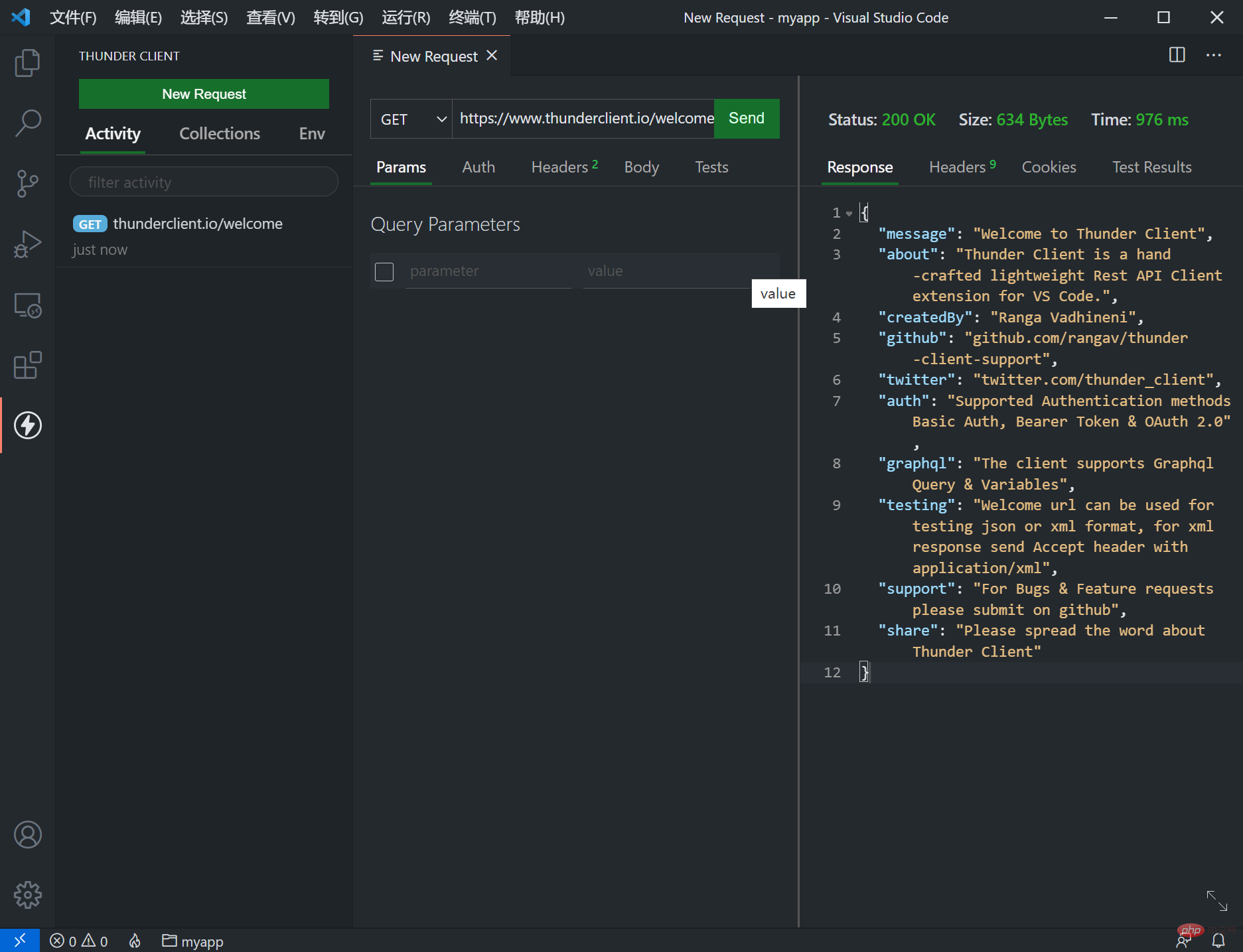Open the 终端(T) menu
The image size is (1243, 952).
click(x=472, y=18)
